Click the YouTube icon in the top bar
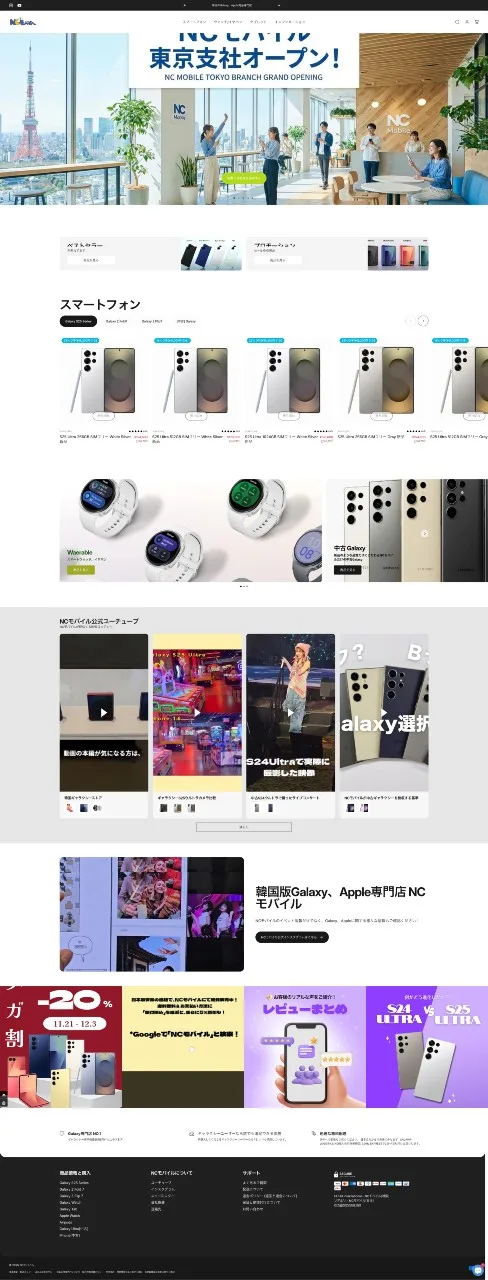Image resolution: width=488 pixels, height=1280 pixels. coord(20,4)
